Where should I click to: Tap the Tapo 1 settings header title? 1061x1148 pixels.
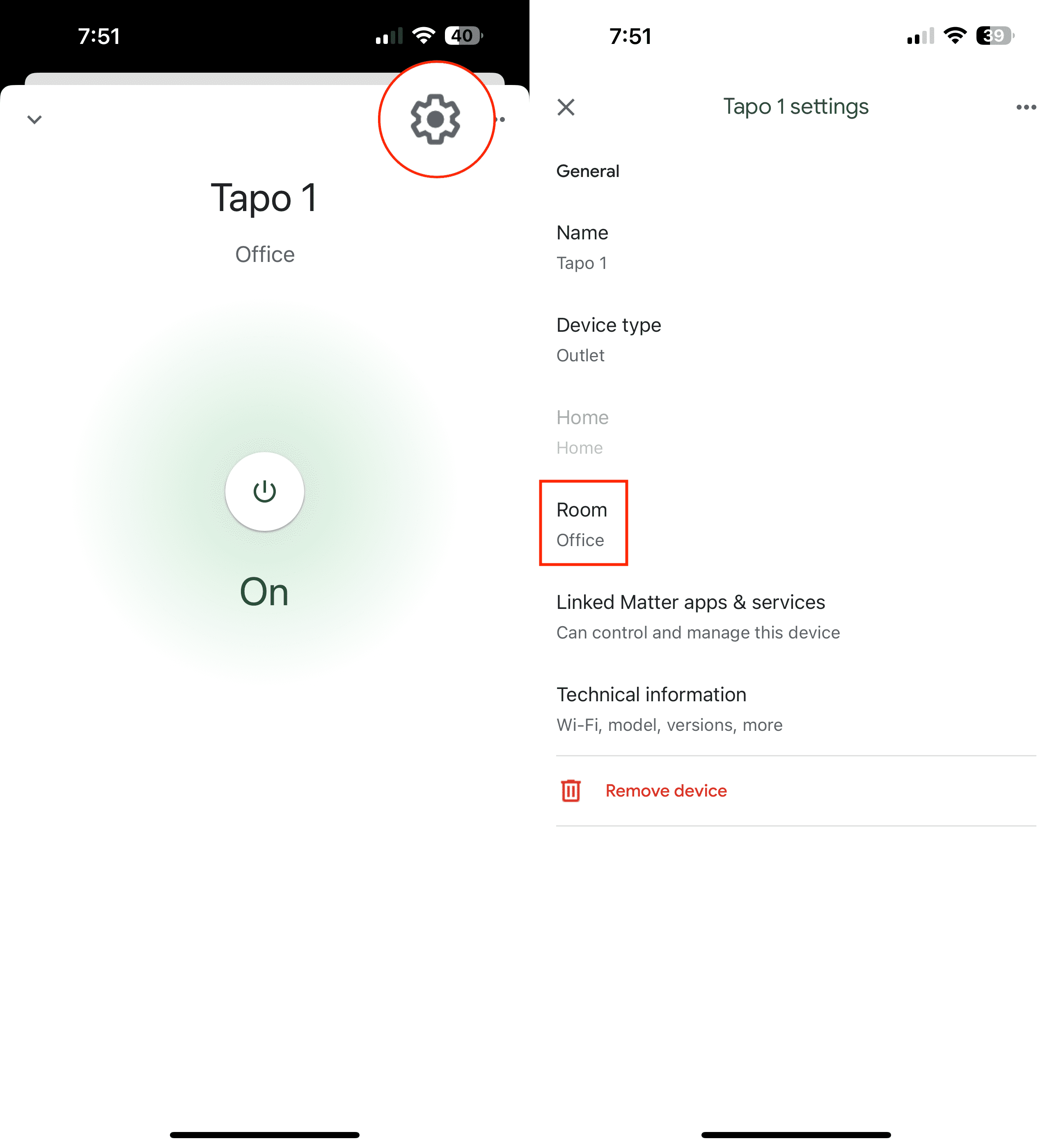(x=796, y=107)
